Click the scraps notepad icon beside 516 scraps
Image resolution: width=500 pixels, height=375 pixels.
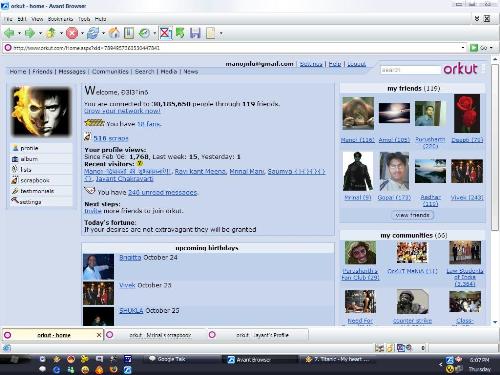point(87,137)
